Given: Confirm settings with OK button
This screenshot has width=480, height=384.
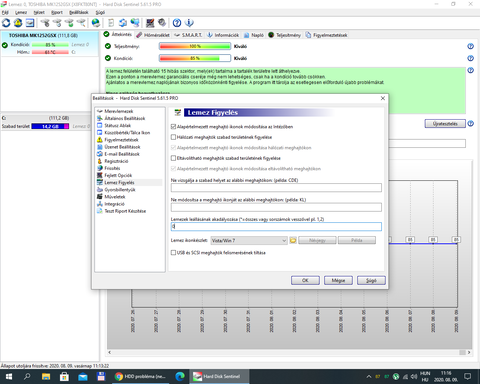Looking at the screenshot, I should (x=305, y=280).
